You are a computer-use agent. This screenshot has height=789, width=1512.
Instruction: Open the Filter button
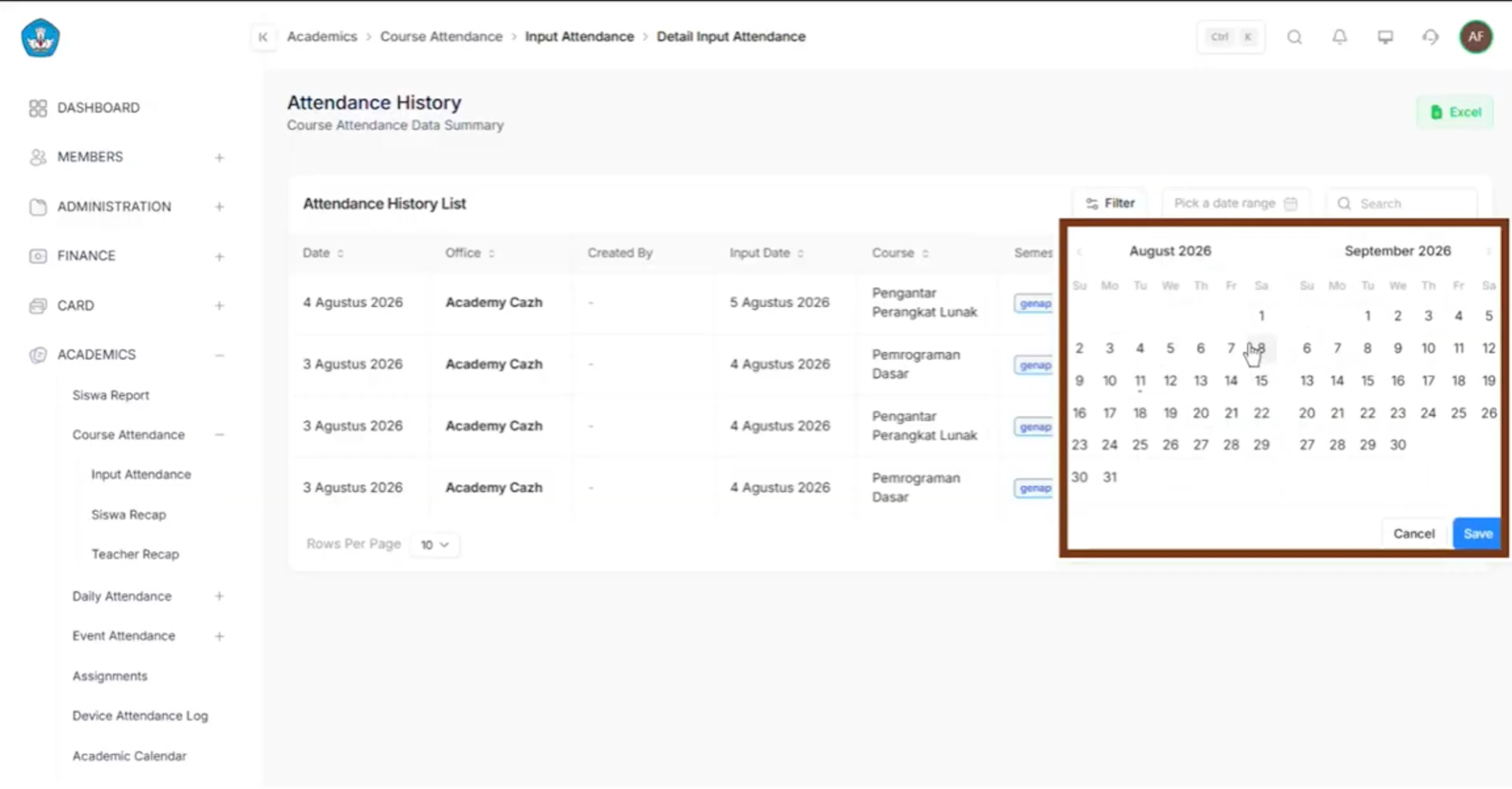tap(1109, 203)
